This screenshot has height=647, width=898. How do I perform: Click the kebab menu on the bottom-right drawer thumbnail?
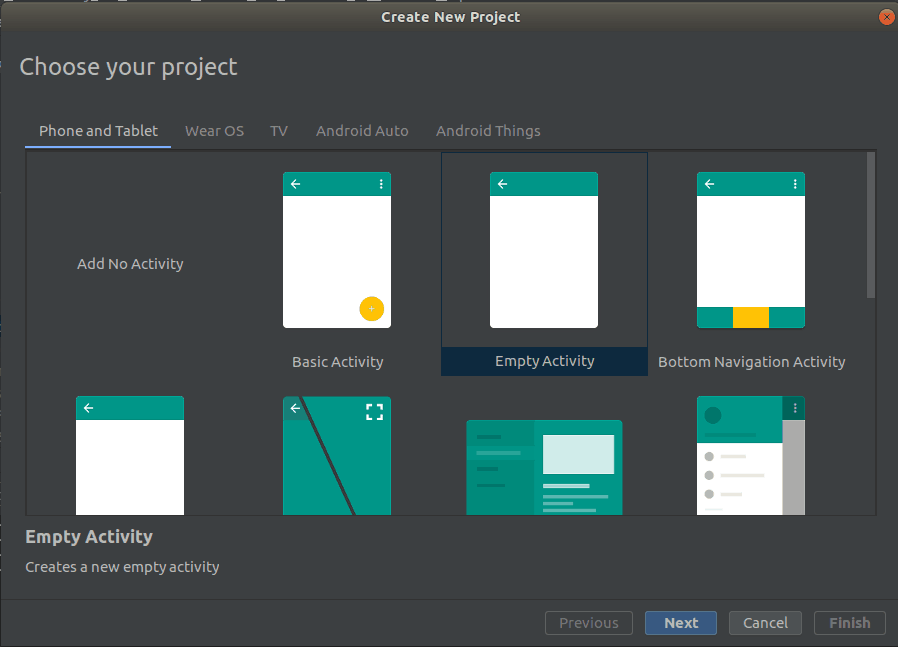pyautogui.click(x=796, y=408)
